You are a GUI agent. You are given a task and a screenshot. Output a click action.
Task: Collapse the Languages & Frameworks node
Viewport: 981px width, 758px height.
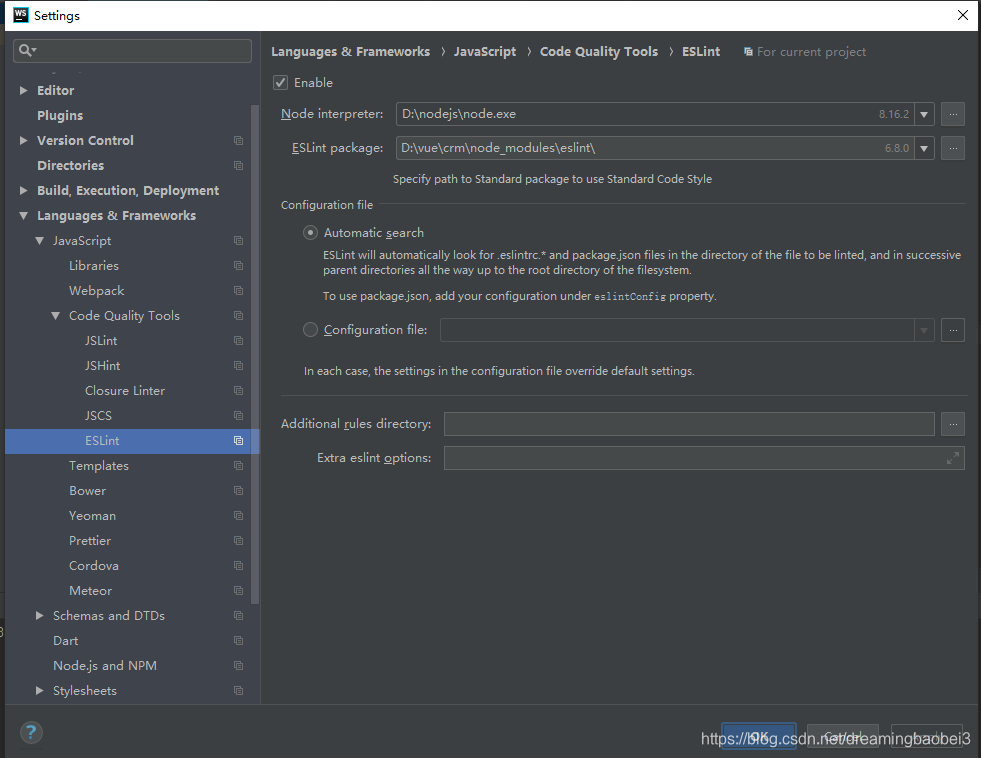23,215
